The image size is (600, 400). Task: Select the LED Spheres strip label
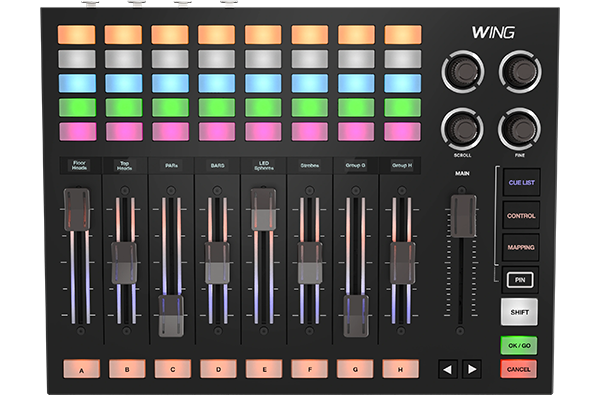[x=264, y=165]
